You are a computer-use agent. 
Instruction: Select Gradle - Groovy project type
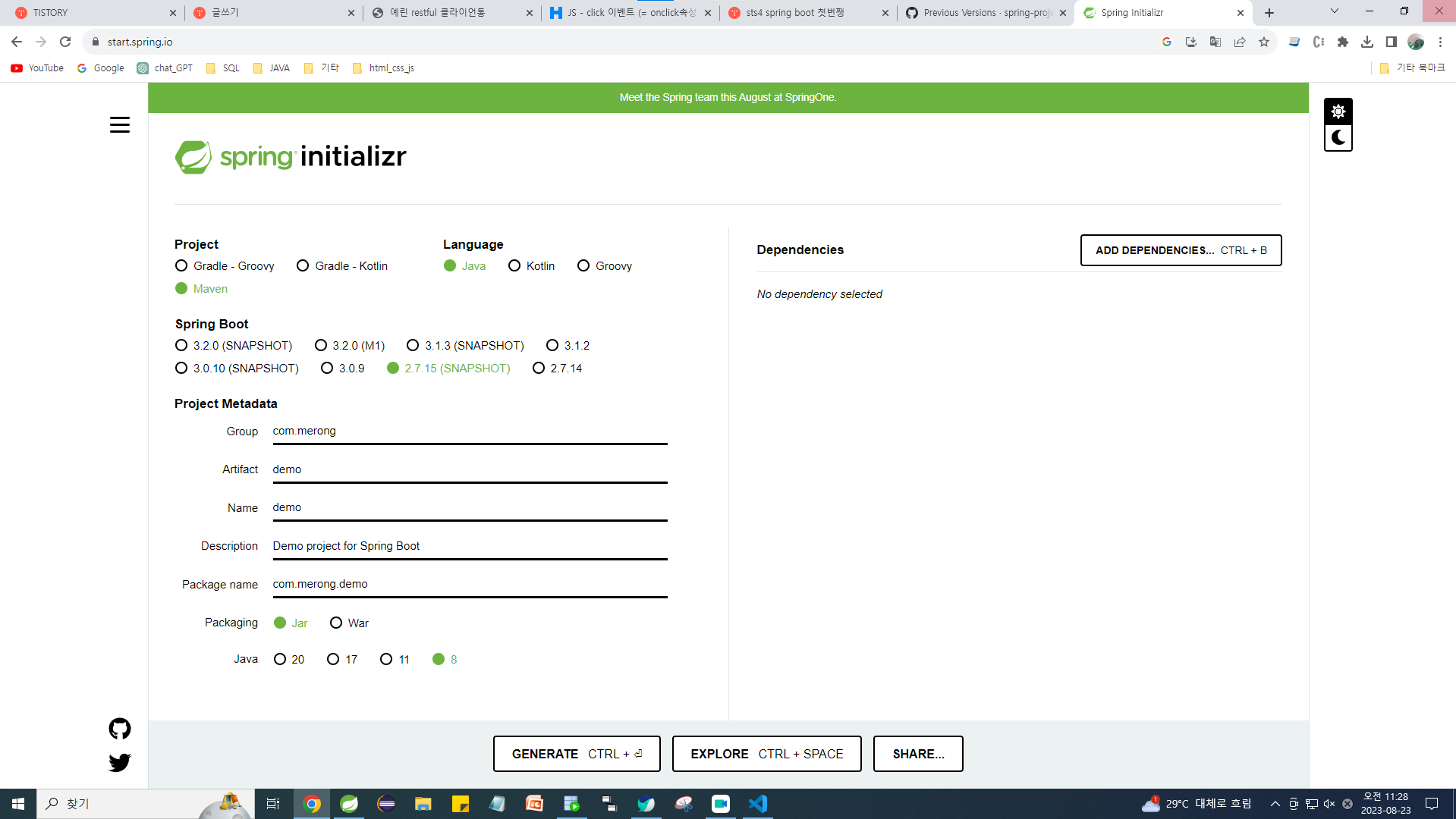tap(225, 266)
